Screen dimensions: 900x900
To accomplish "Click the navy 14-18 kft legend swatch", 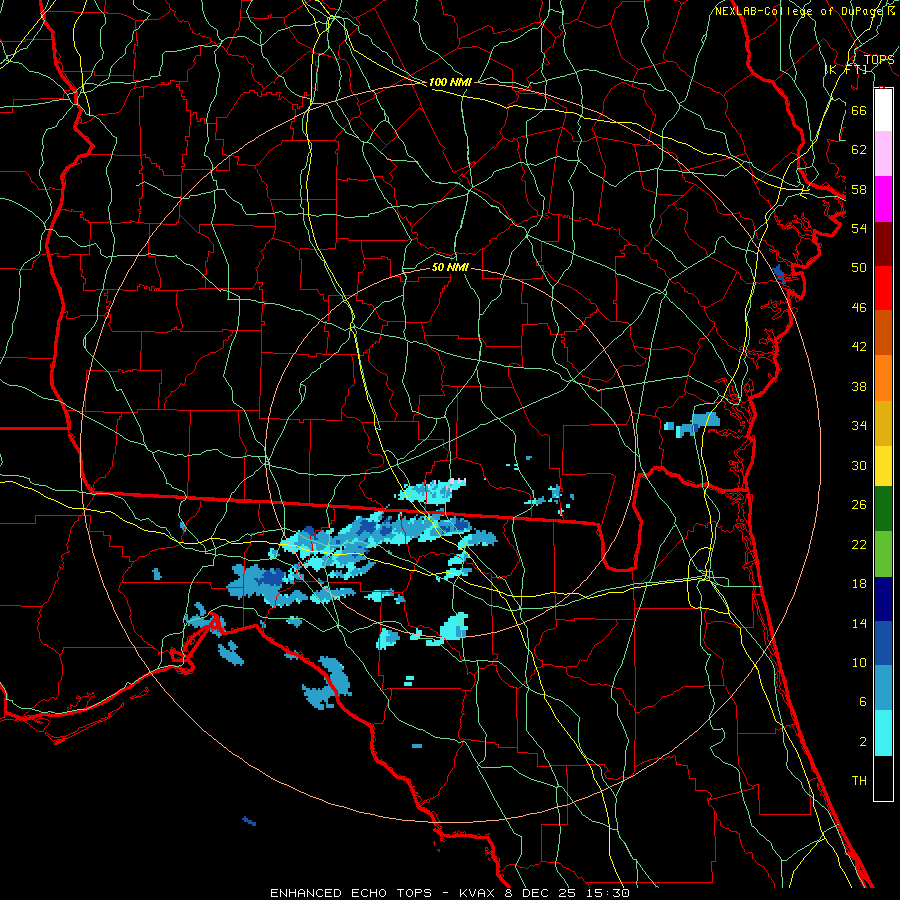I will tap(883, 599).
